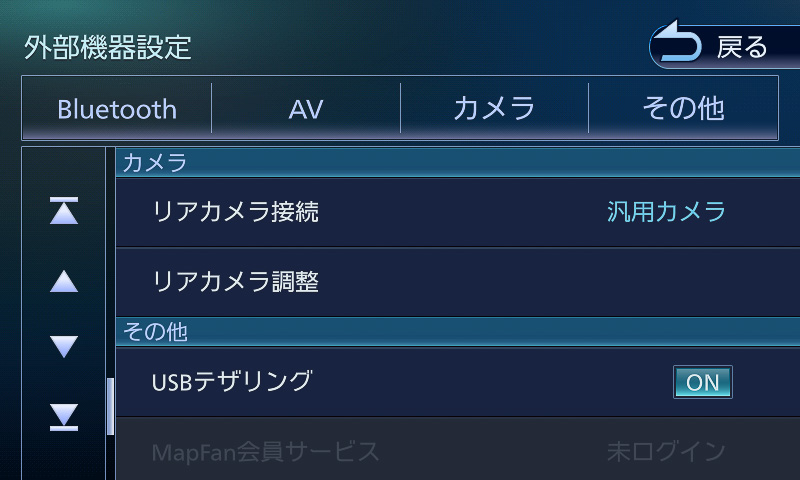The image size is (800, 480).
Task: Toggle USBテザリング ON switch
Action: (702, 382)
